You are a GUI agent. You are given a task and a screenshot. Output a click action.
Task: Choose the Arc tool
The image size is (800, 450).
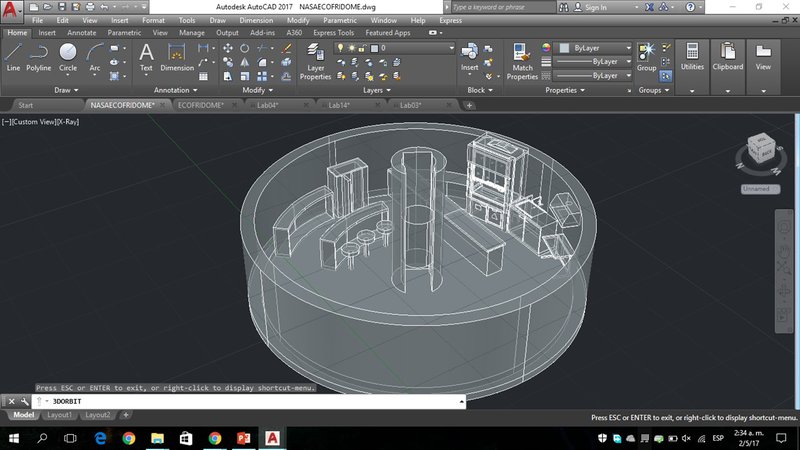pyautogui.click(x=95, y=56)
